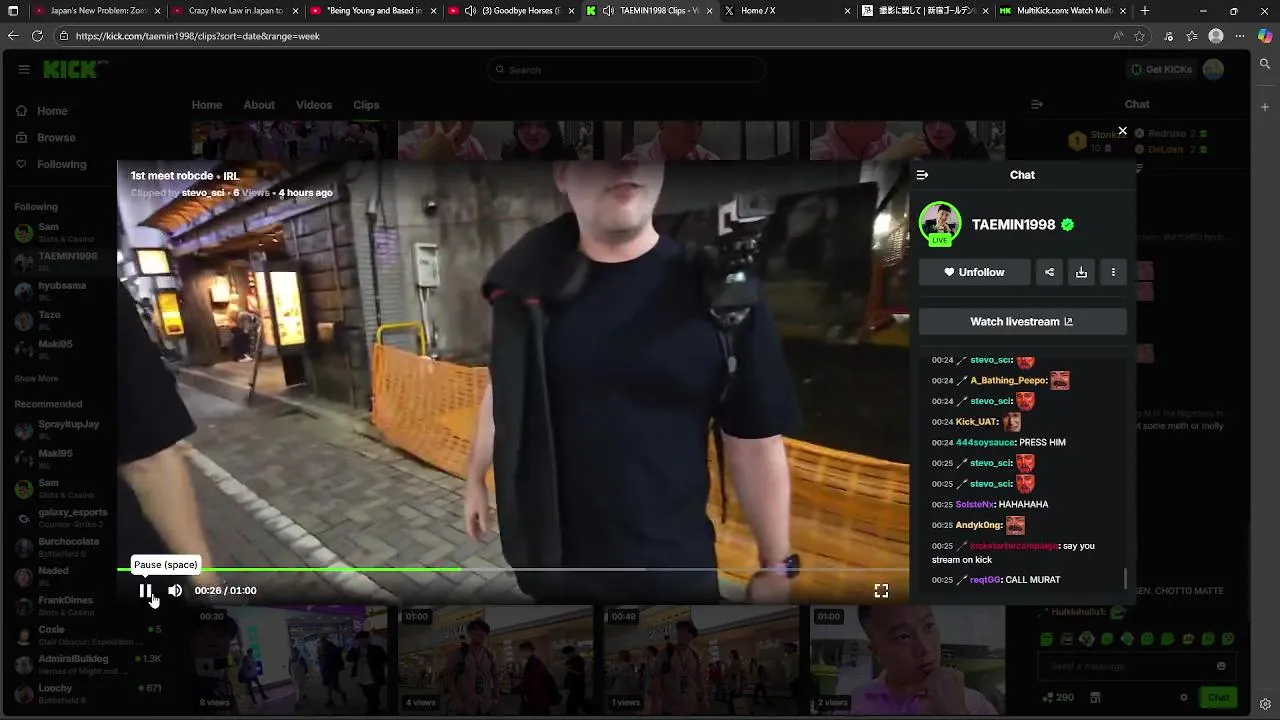Viewport: 1280px width, 720px height.
Task: Open the clip thumbnail with 4 views
Action: (x=495, y=660)
